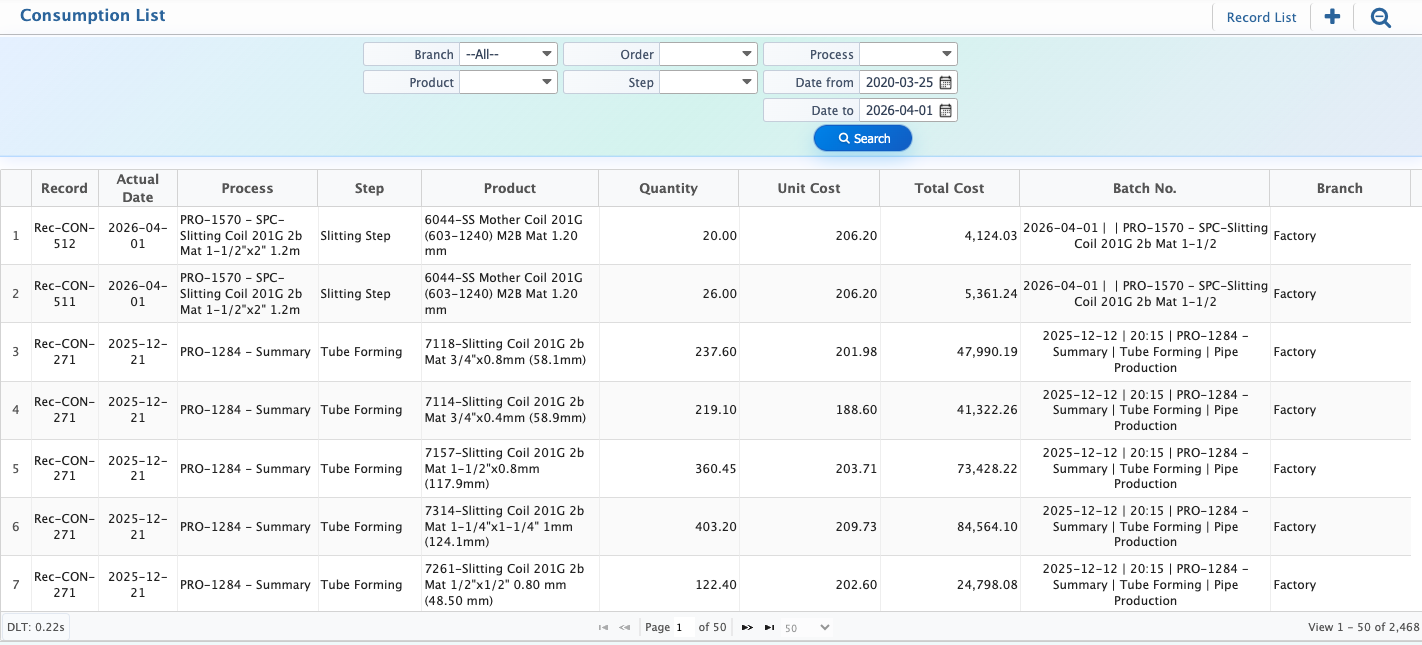Image resolution: width=1422 pixels, height=645 pixels.
Task: Open the Process filter dropdown
Action: (x=908, y=54)
